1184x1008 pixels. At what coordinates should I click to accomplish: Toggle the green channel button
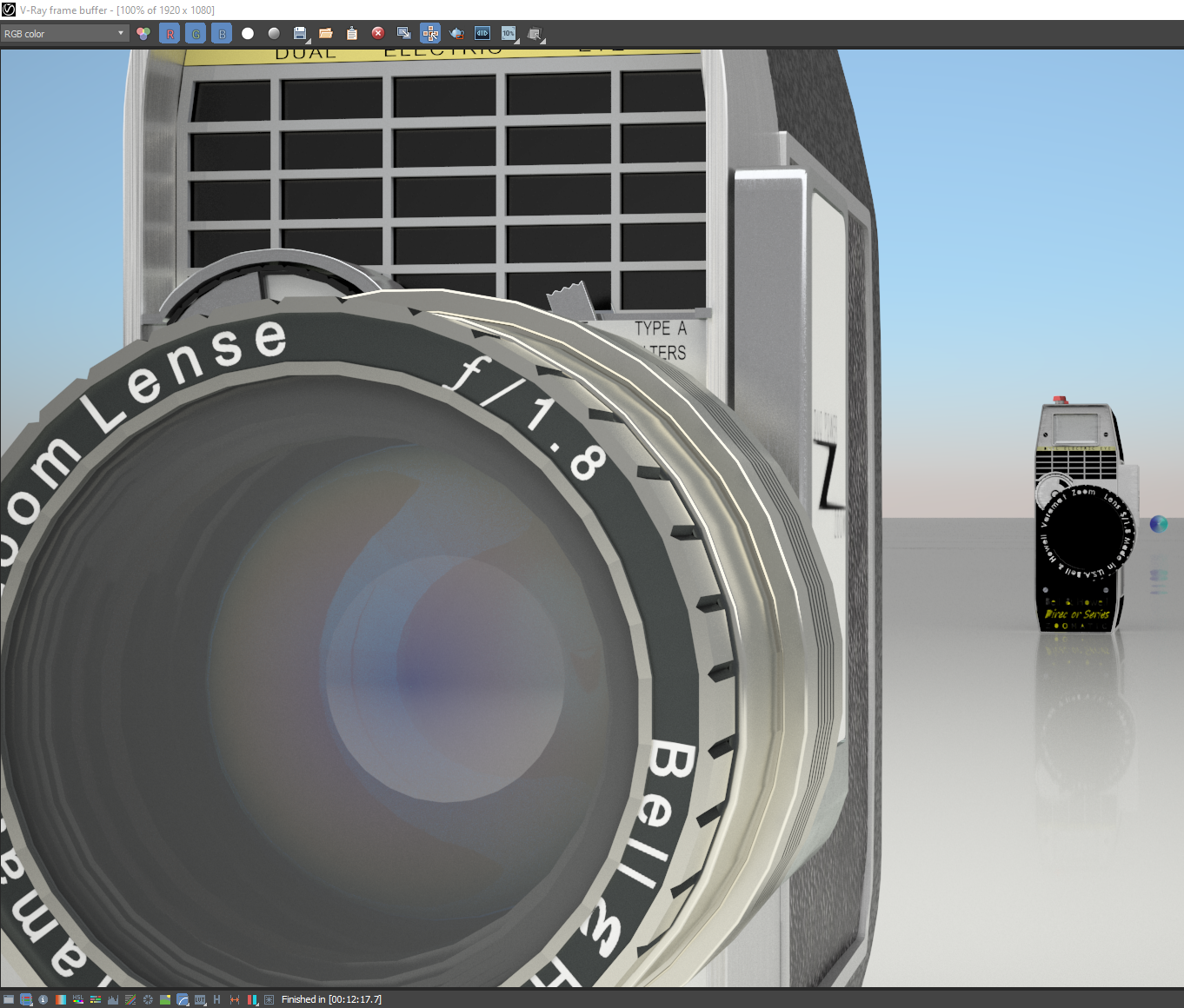[x=196, y=33]
